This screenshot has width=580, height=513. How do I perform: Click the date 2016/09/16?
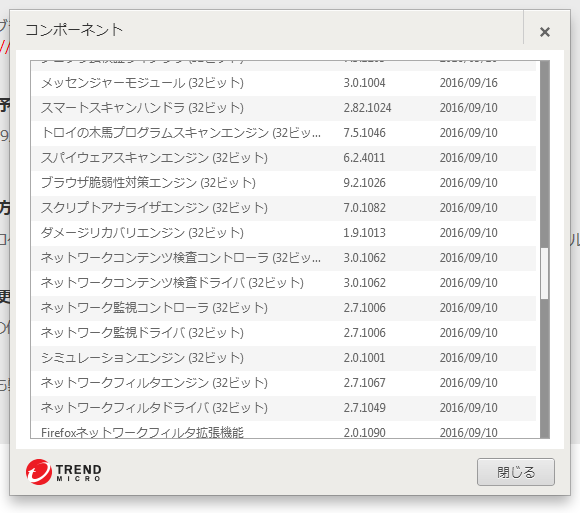pyautogui.click(x=469, y=83)
